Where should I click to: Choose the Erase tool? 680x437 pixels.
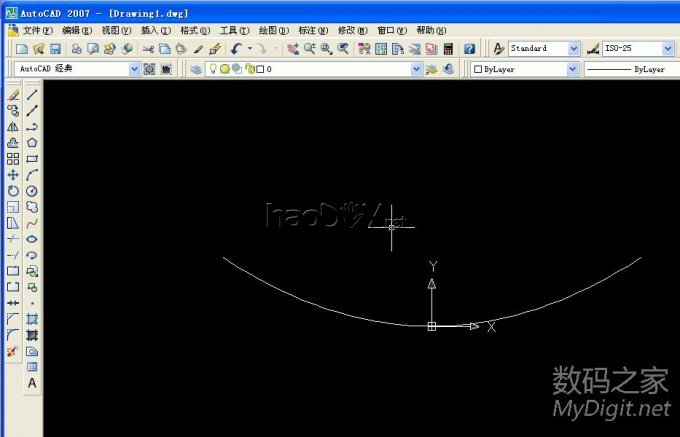13,95
